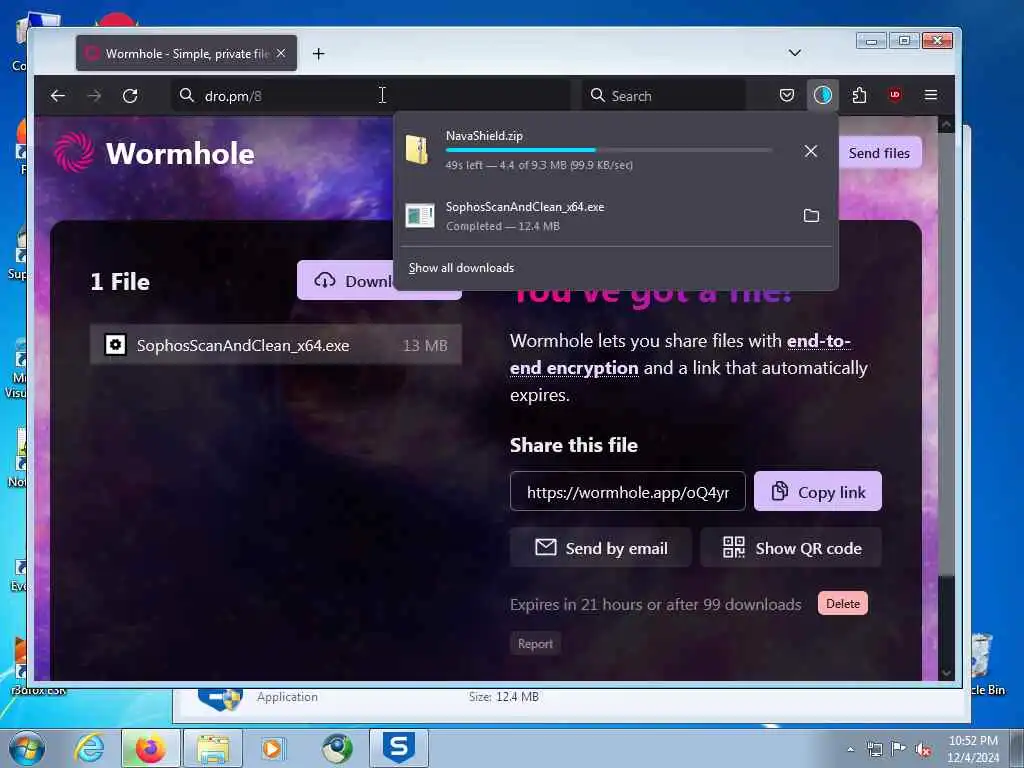Select the SophosScanAndClean_x64.exe file row
The height and width of the screenshot is (768, 1024).
coord(276,345)
